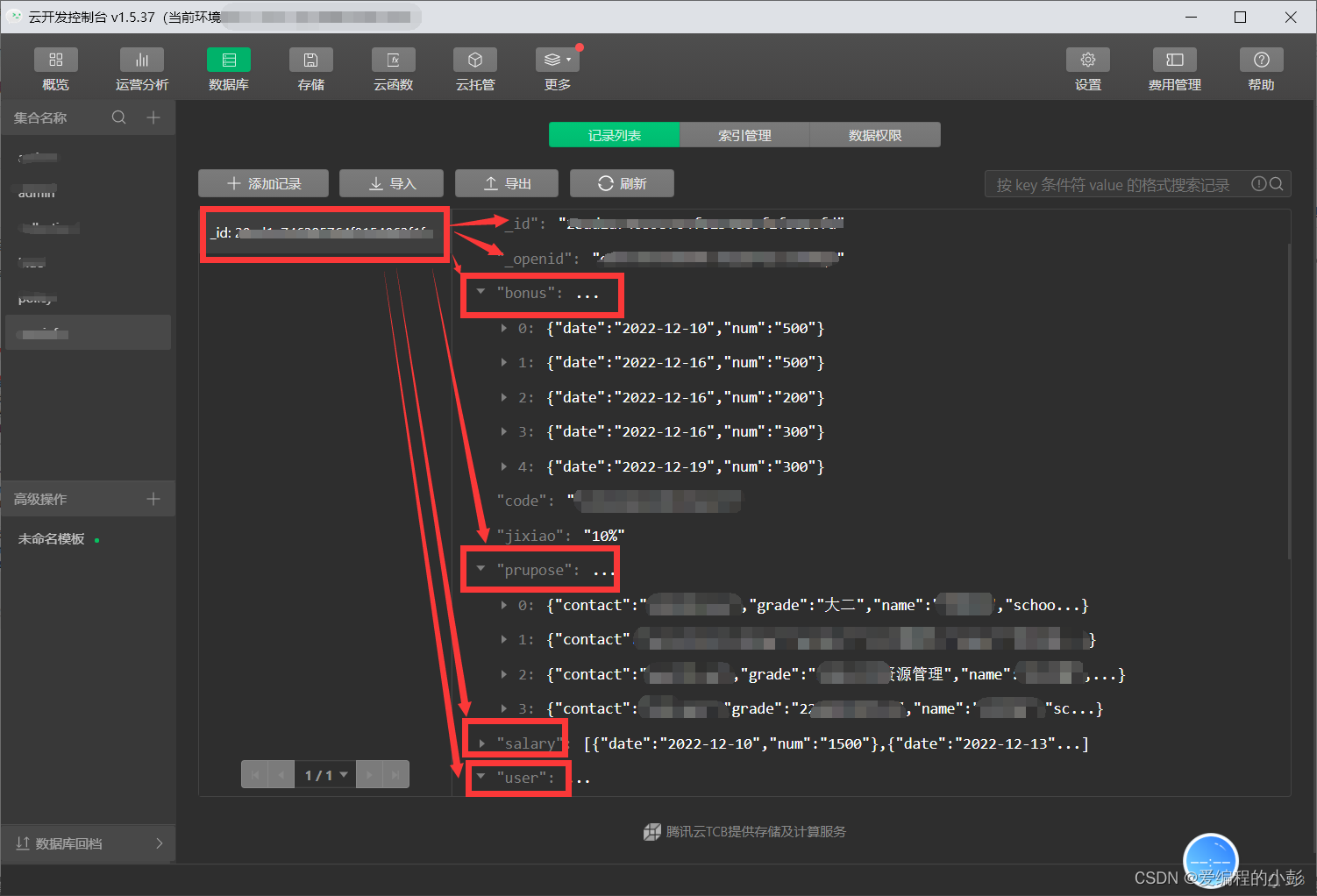This screenshot has height=896, width=1317.
Task: Expand bonus item 0 dated 2022-12-10
Action: pos(504,328)
